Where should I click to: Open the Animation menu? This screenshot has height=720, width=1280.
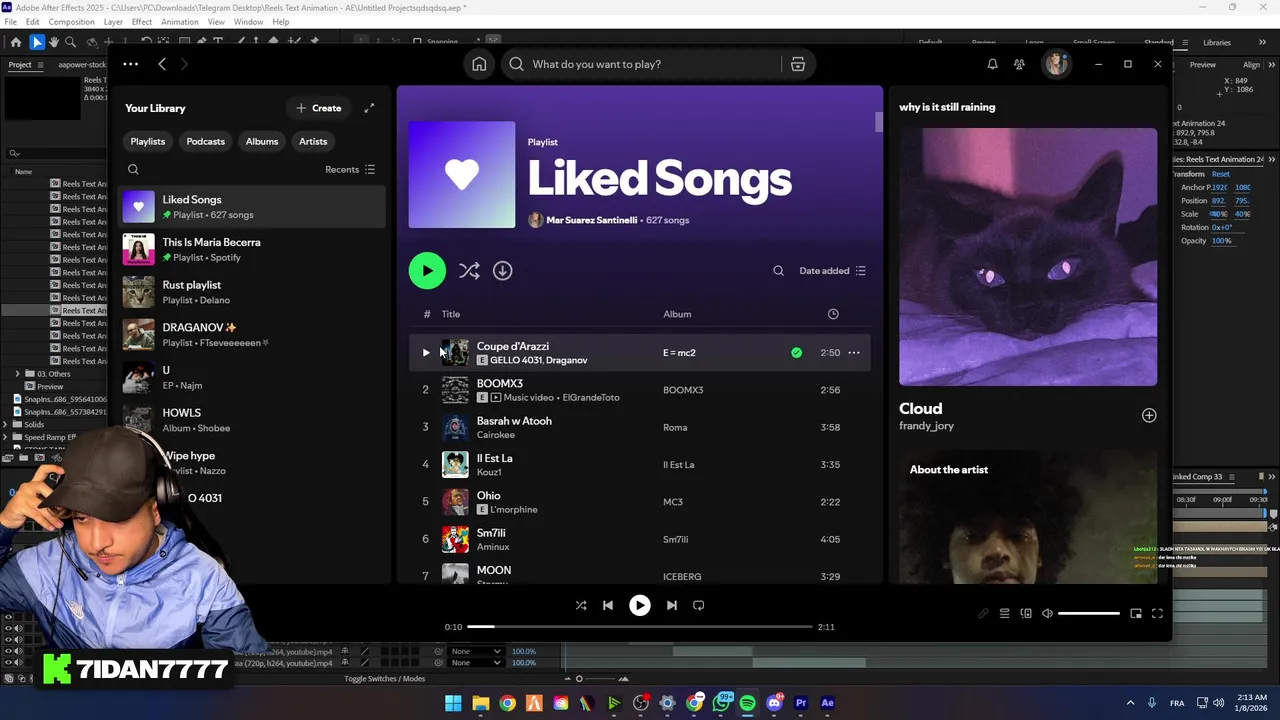click(179, 22)
